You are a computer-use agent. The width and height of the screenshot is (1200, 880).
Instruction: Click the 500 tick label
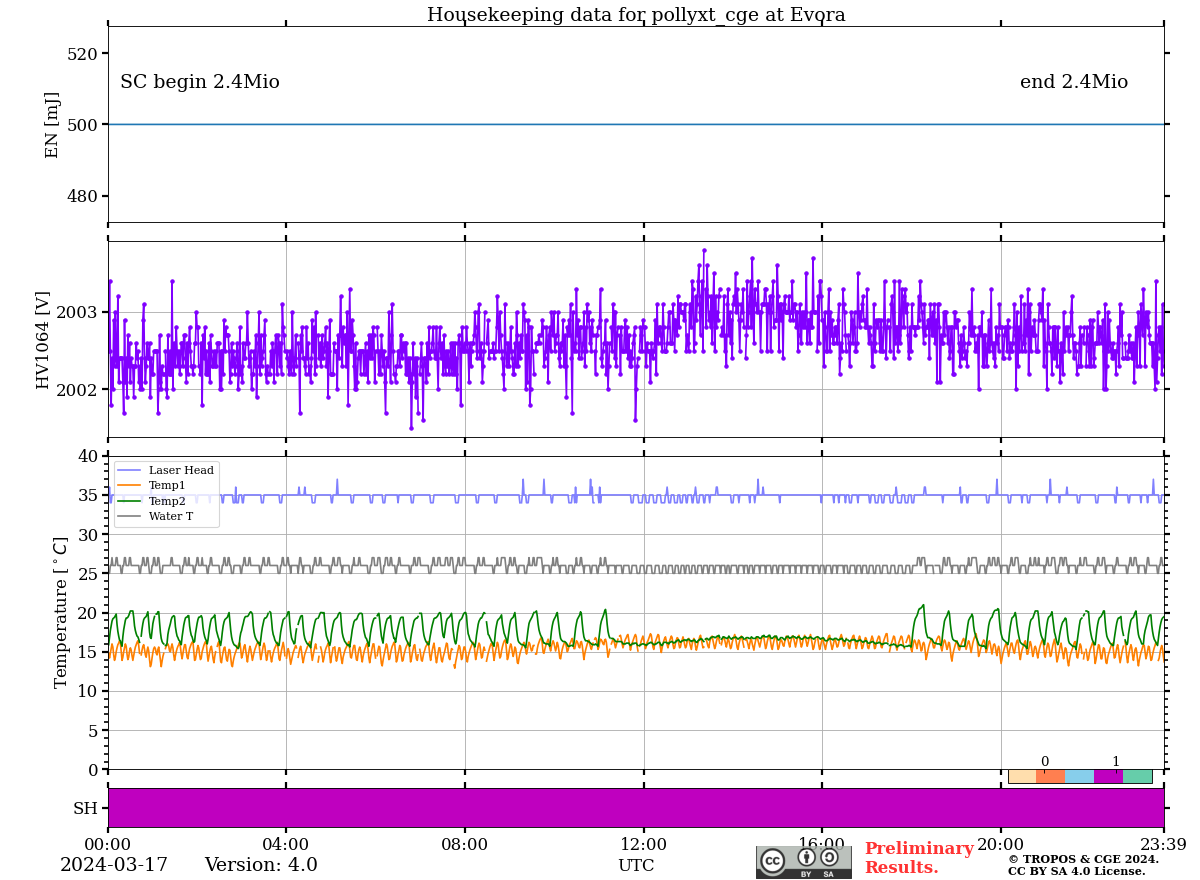pyautogui.click(x=84, y=125)
